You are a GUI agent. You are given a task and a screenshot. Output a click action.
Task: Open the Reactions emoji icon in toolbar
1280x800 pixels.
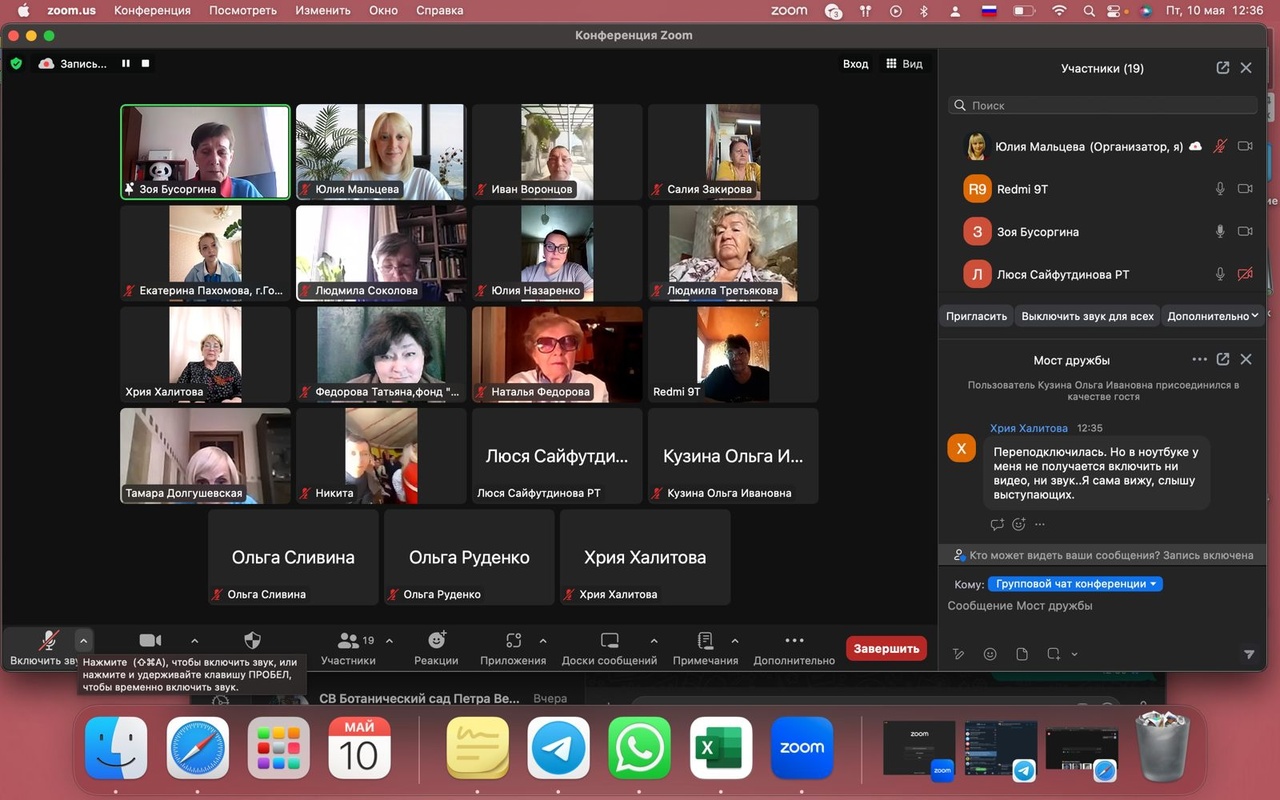click(x=436, y=641)
